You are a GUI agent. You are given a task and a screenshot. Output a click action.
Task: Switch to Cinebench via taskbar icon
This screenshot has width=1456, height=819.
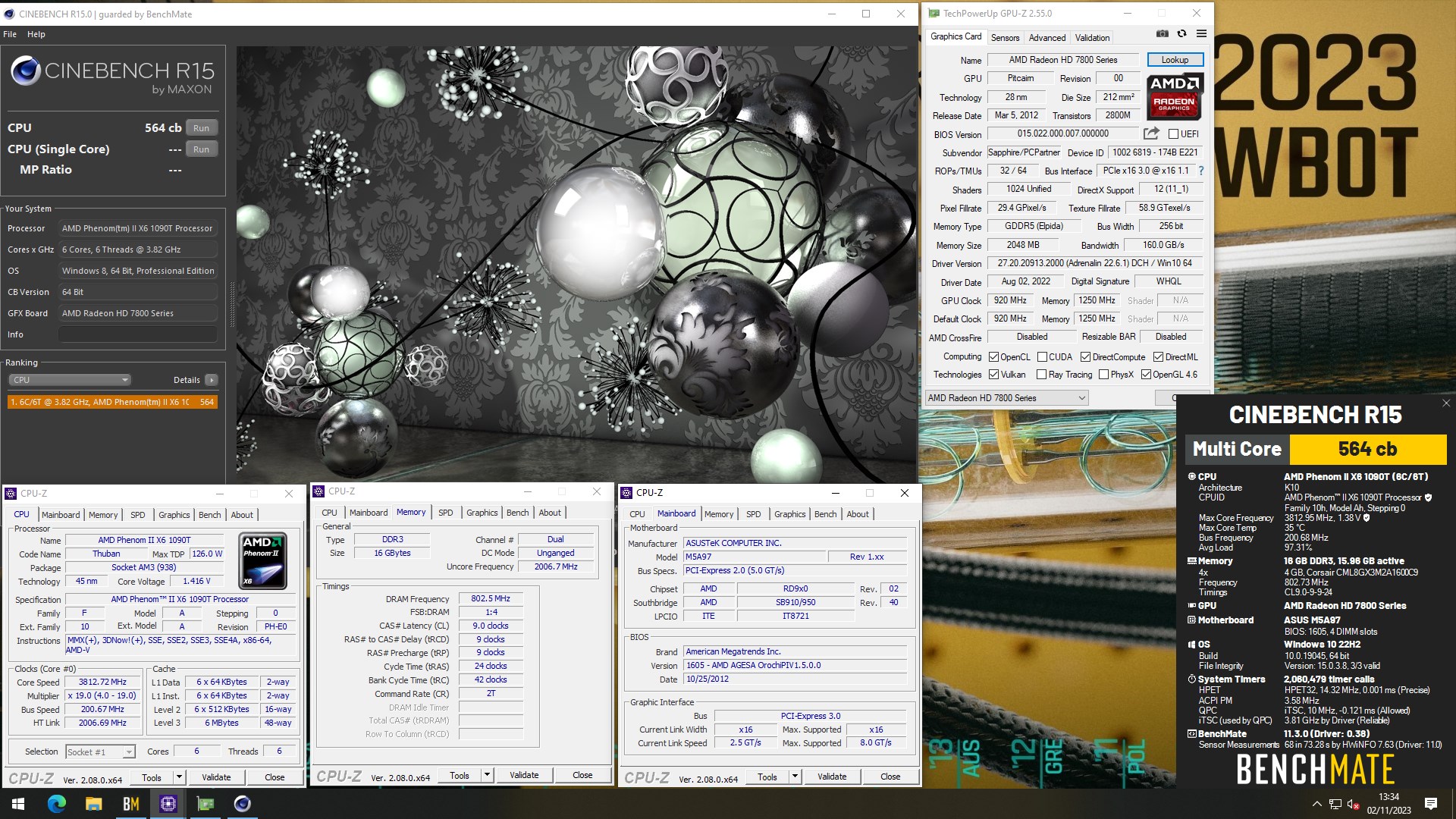pos(242,804)
